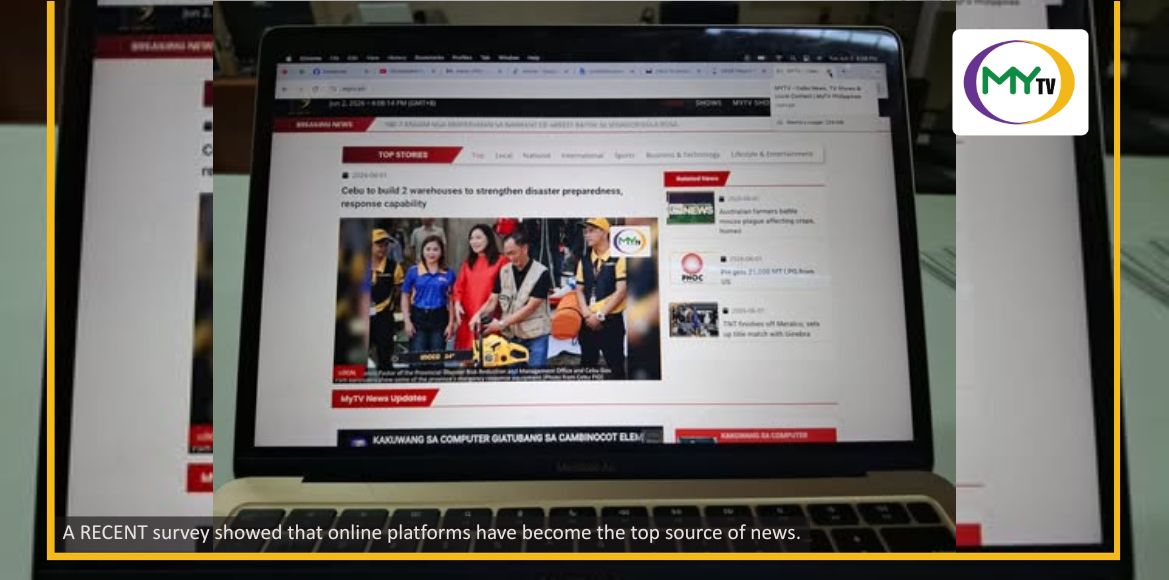Image resolution: width=1169 pixels, height=580 pixels.
Task: Open the Profiles menu
Action: pyautogui.click(x=462, y=58)
